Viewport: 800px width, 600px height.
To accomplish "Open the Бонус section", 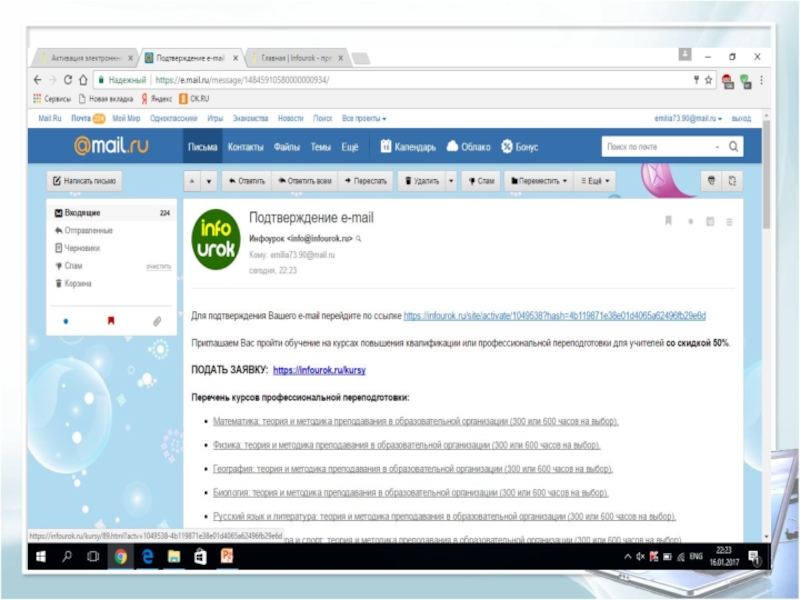I will [519, 147].
